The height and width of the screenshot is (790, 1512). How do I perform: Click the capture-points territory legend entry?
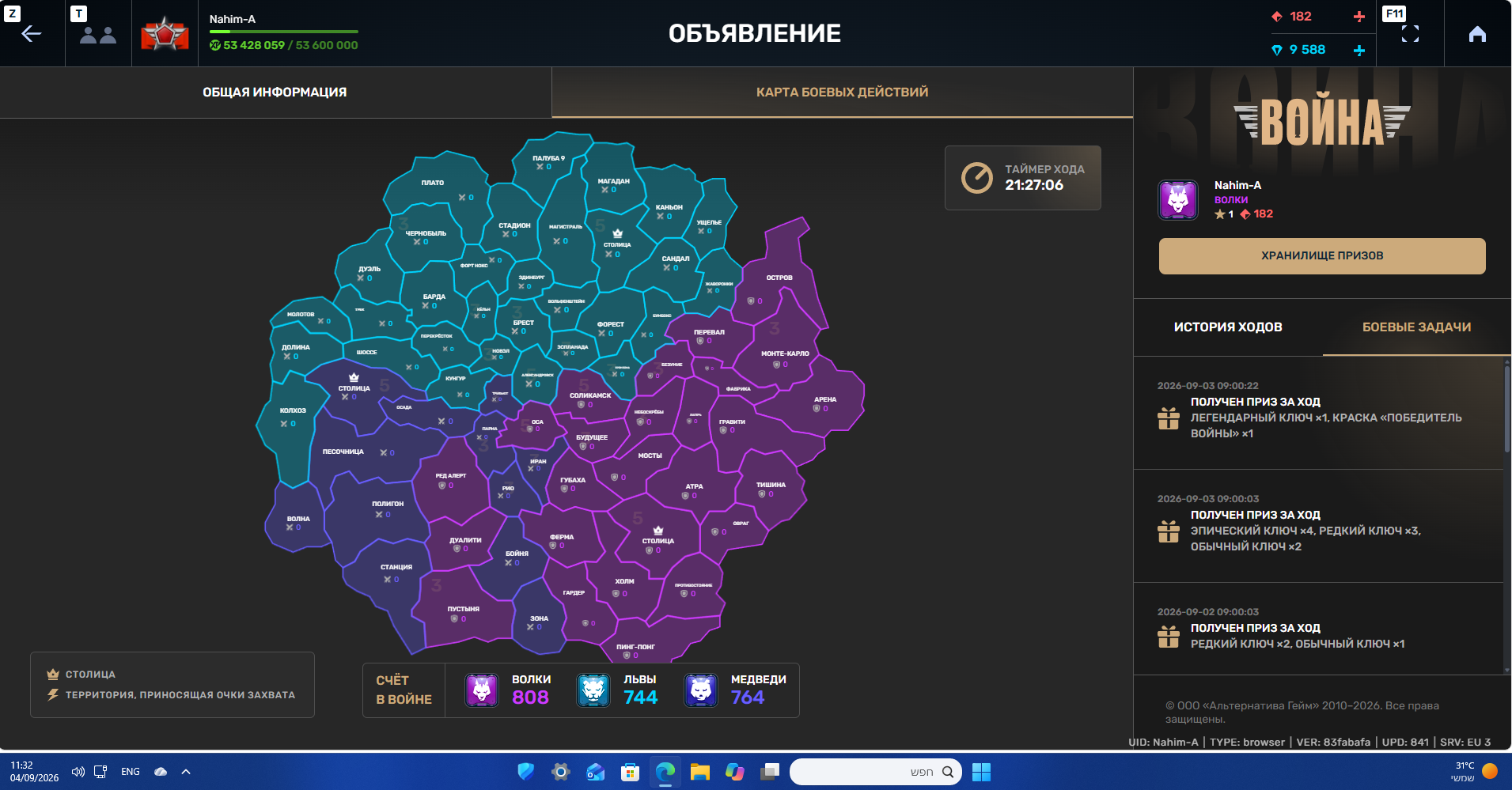(x=171, y=695)
